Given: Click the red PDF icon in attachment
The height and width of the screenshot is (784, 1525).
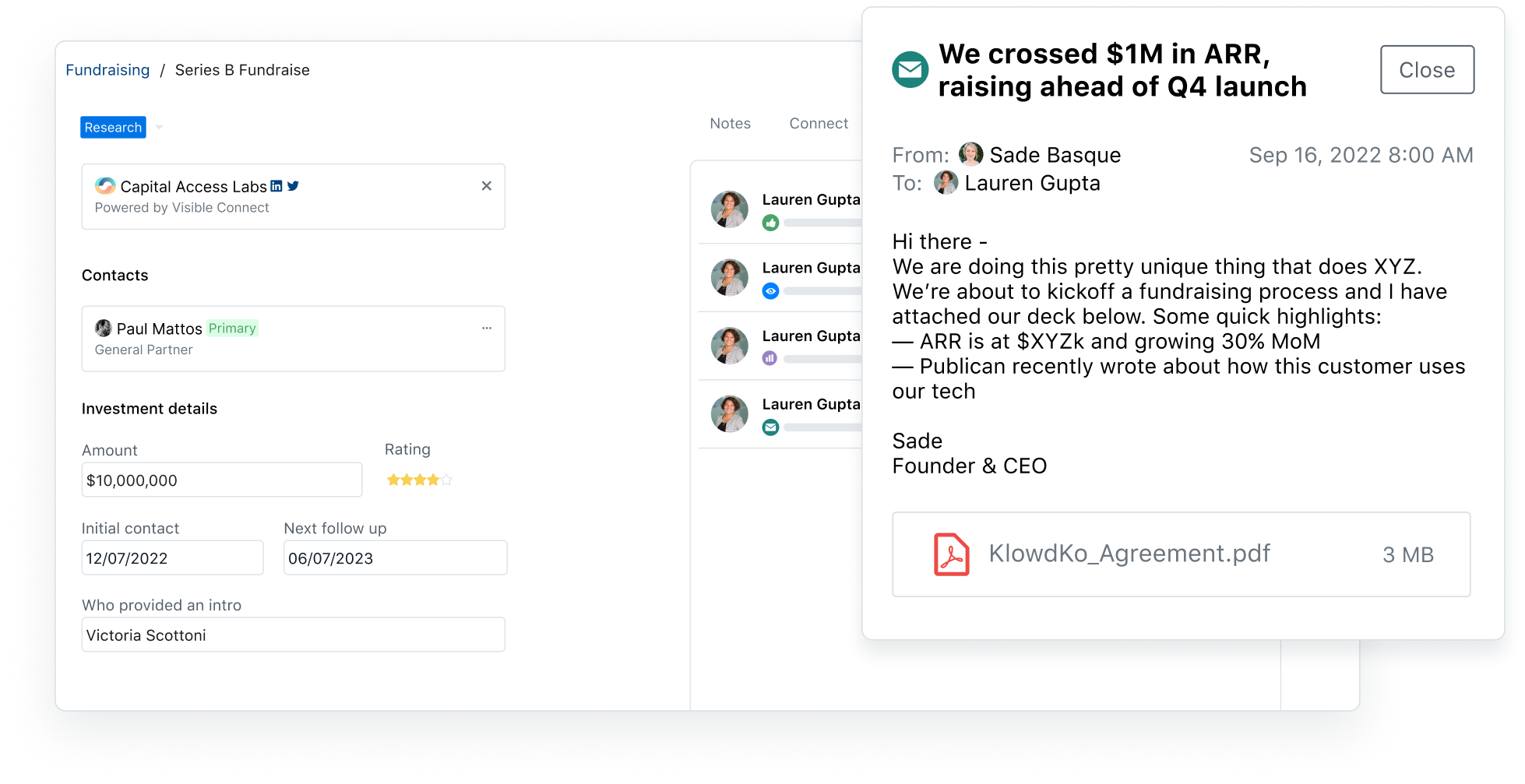Looking at the screenshot, I should click(x=951, y=554).
